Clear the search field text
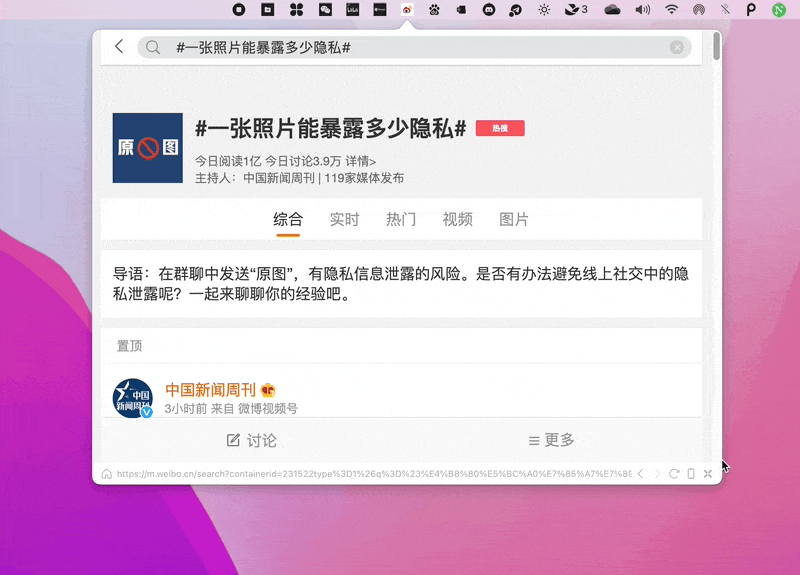This screenshot has width=800, height=575. click(x=677, y=47)
